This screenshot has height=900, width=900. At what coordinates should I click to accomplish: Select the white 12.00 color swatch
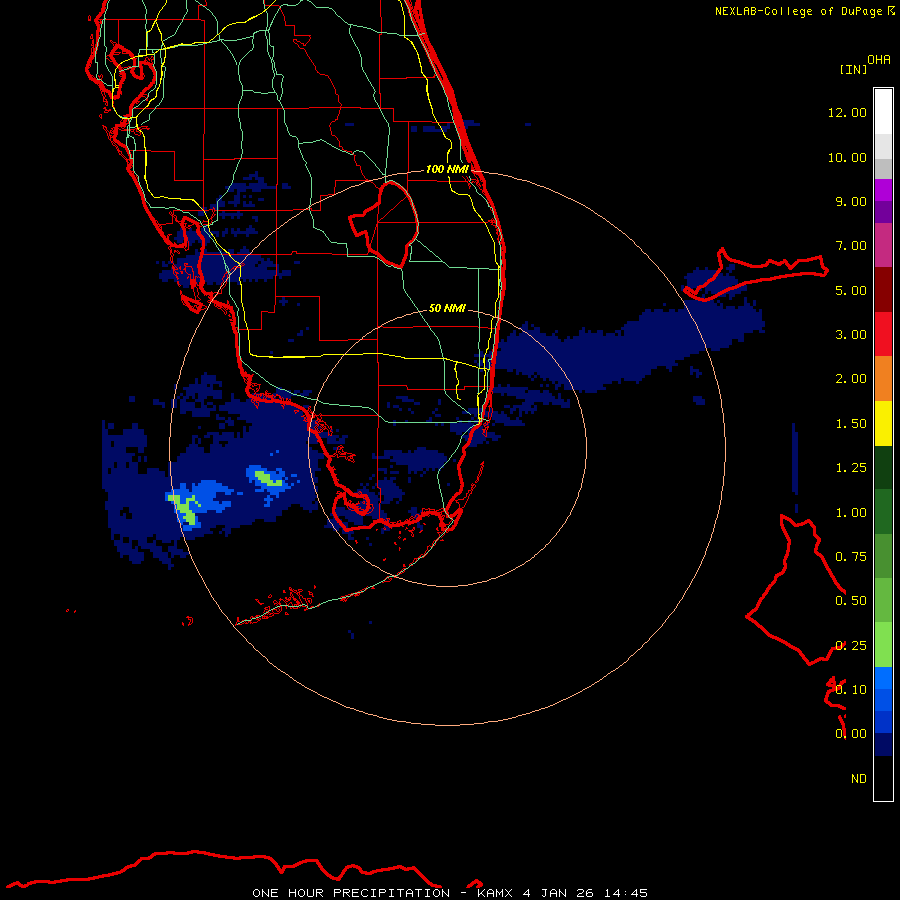(883, 112)
